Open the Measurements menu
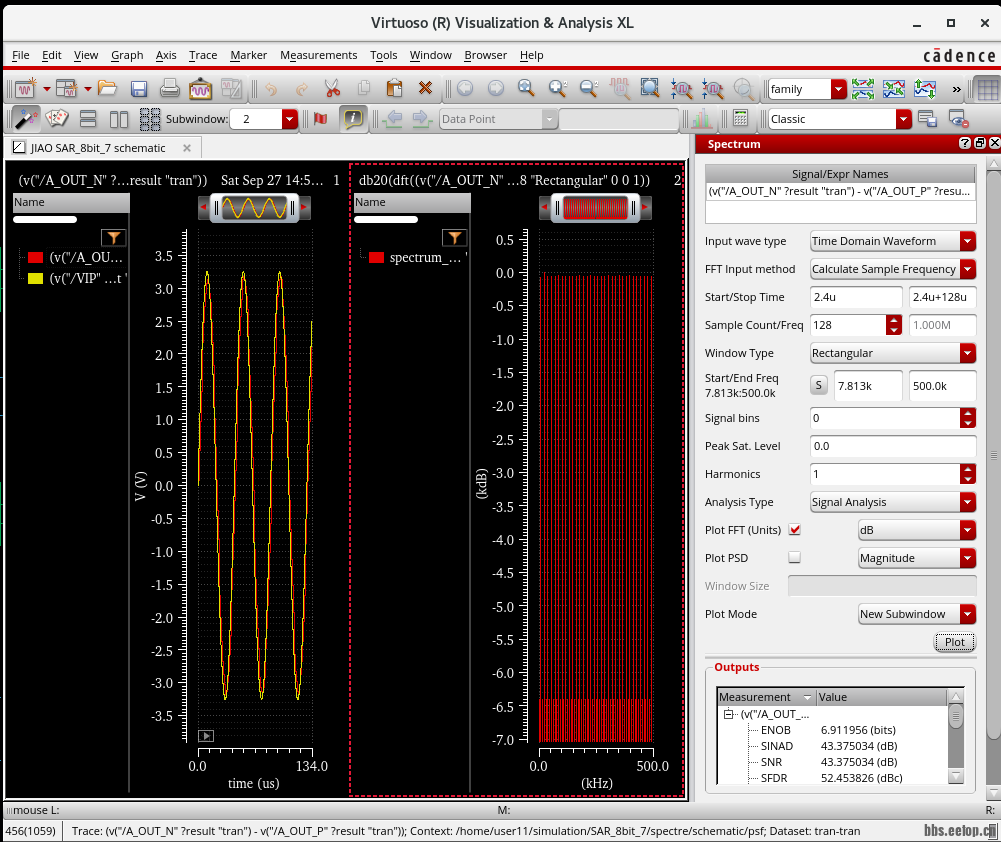 pyautogui.click(x=319, y=55)
